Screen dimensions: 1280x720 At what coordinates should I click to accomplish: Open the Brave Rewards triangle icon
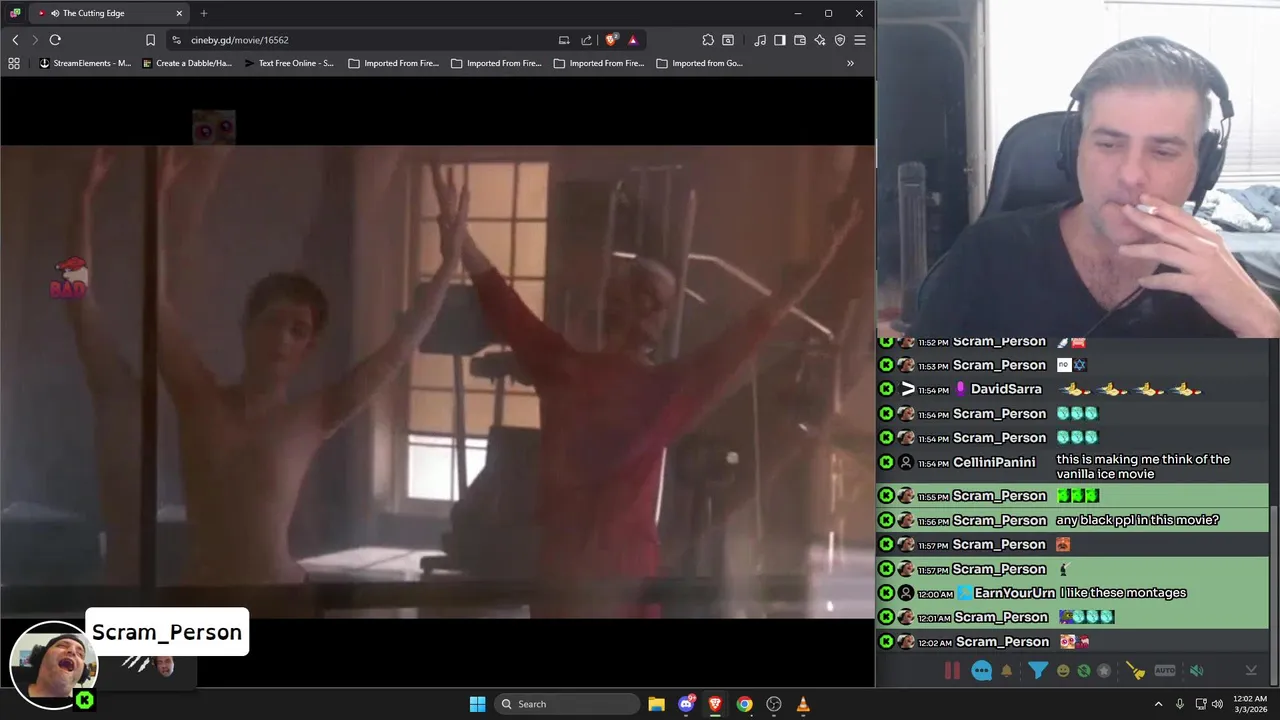[x=633, y=40]
